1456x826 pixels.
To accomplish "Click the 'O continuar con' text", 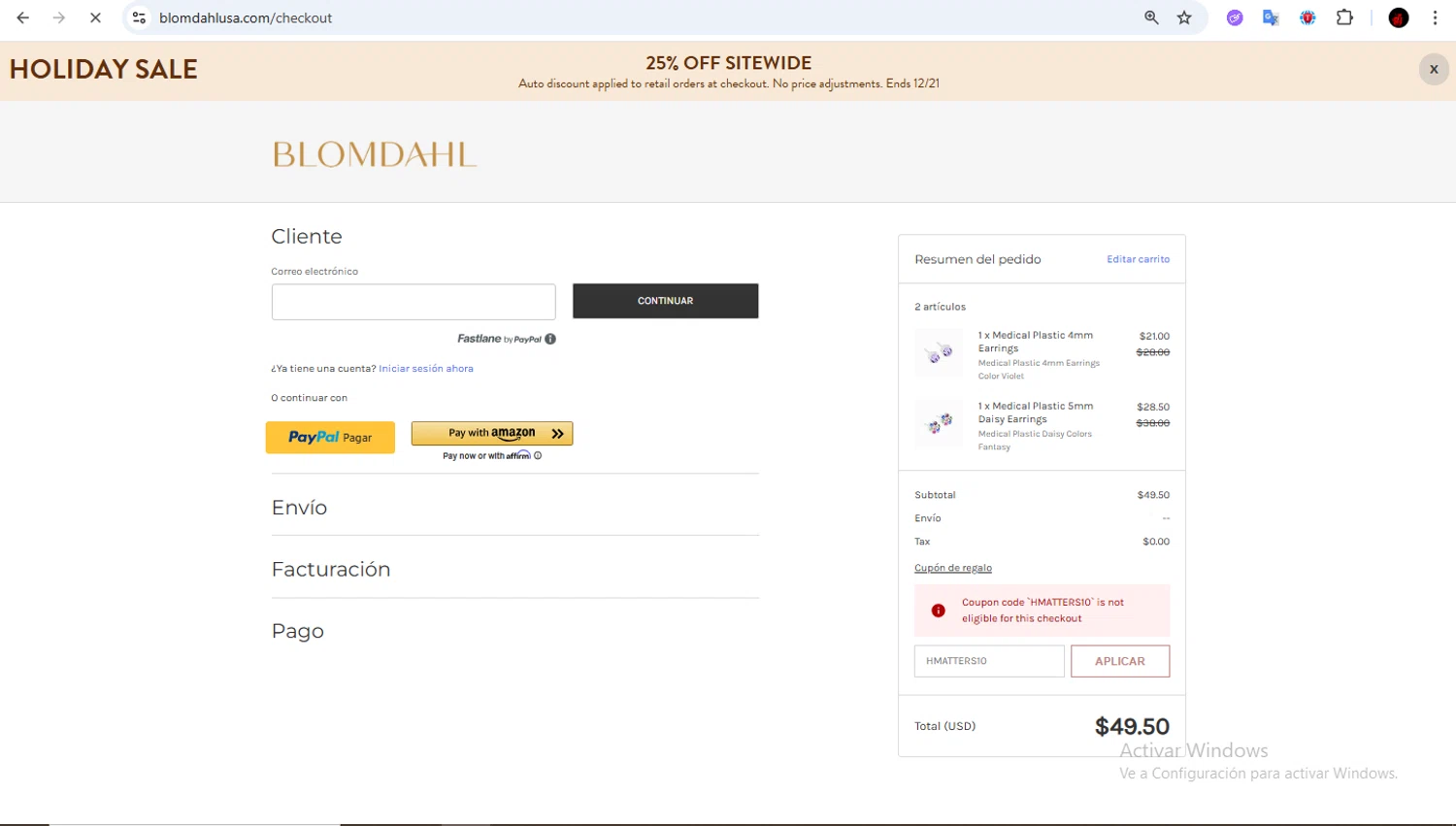I will pos(309,398).
